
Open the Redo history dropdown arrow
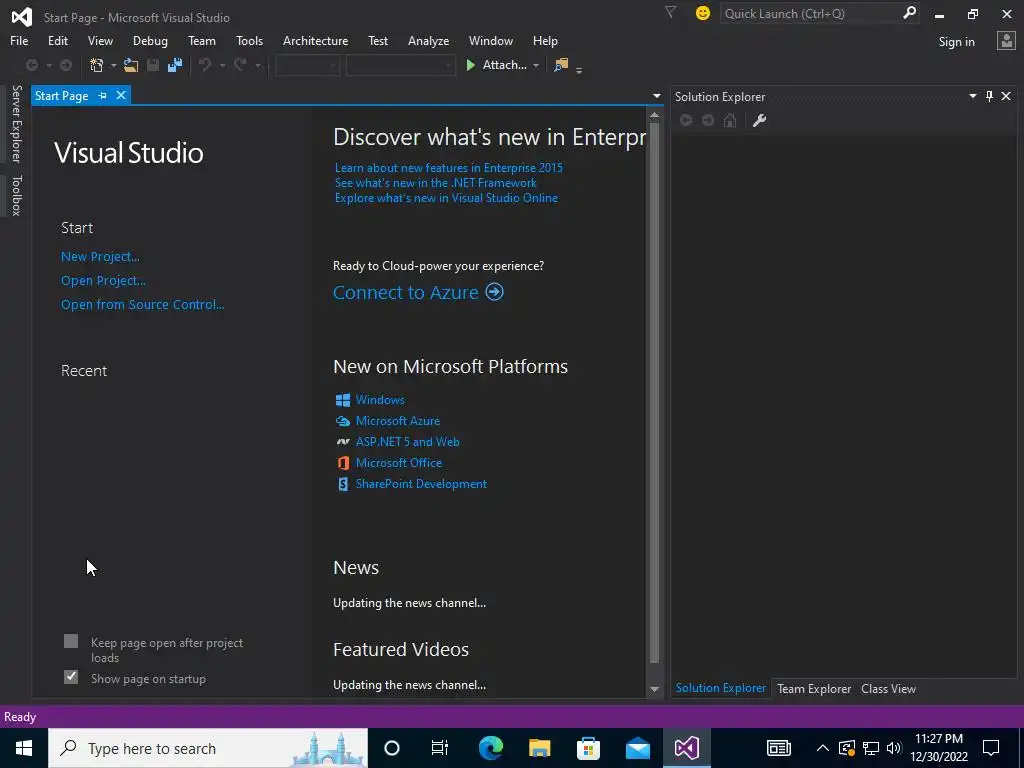pos(257,65)
